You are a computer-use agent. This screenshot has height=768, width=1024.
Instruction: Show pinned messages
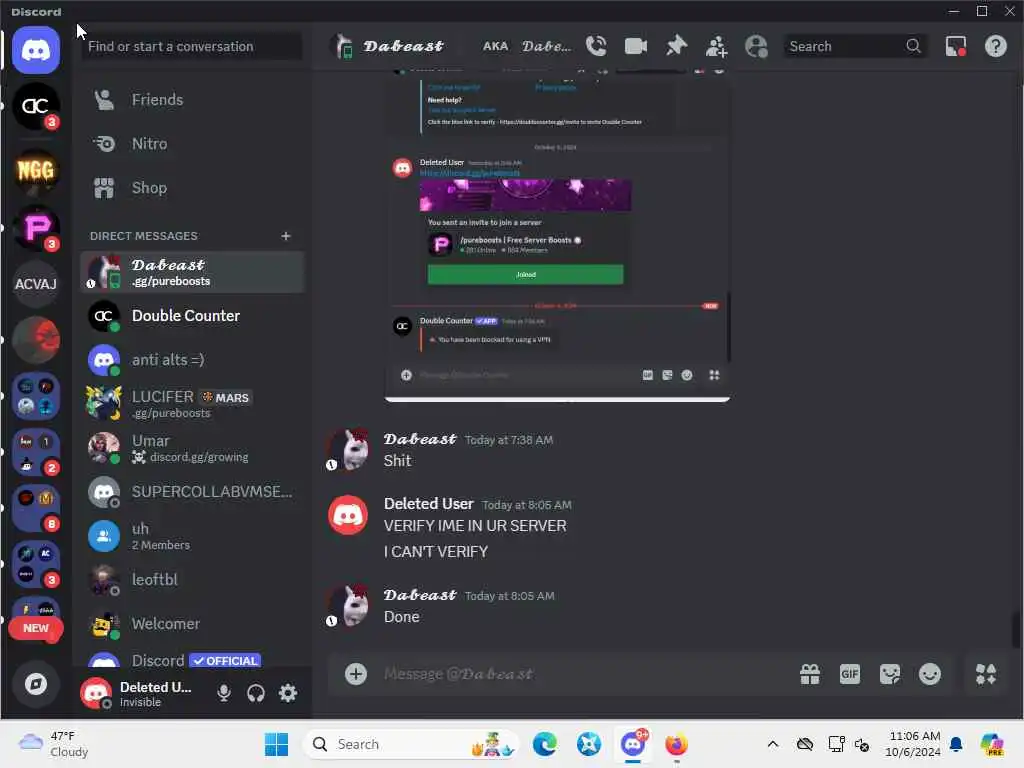click(x=676, y=46)
